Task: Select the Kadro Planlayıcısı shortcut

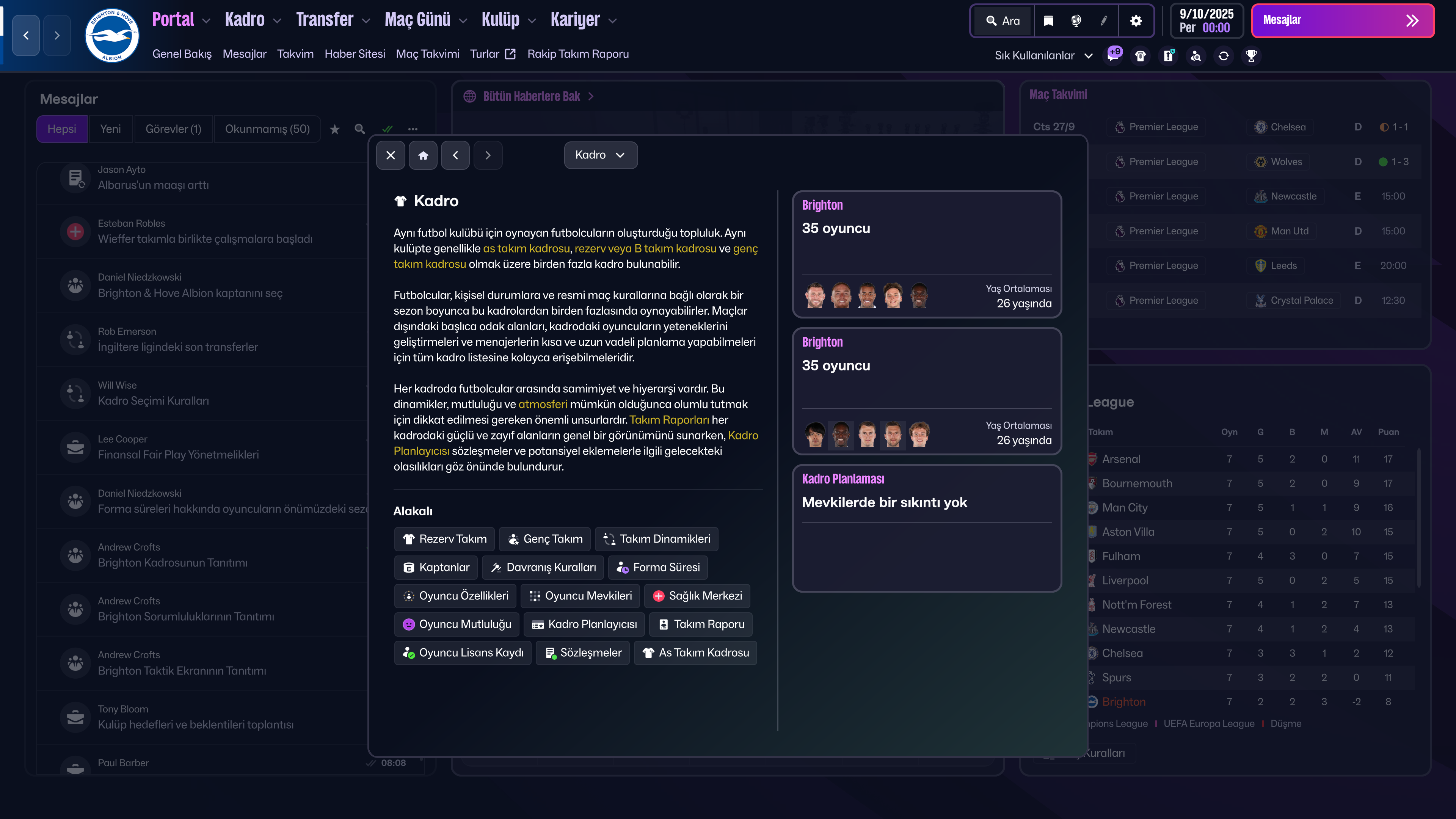Action: point(584,624)
